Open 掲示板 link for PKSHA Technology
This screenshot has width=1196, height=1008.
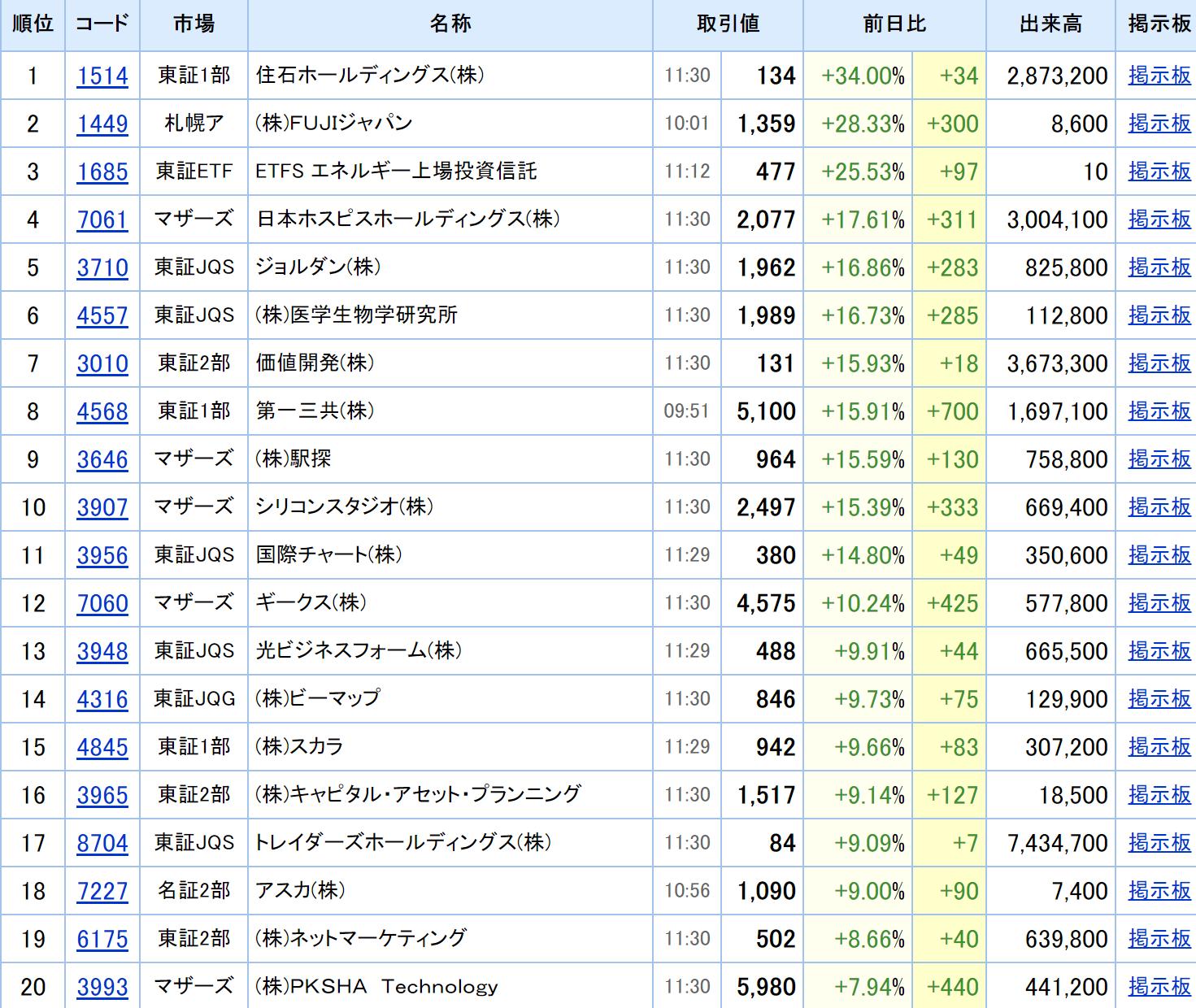tap(1159, 987)
